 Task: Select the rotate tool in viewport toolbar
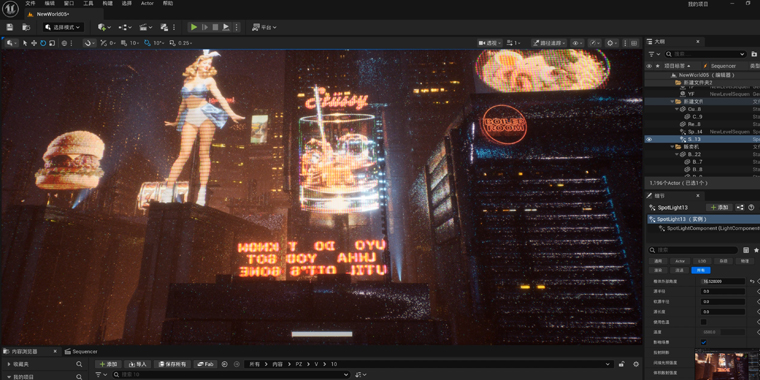click(x=43, y=43)
